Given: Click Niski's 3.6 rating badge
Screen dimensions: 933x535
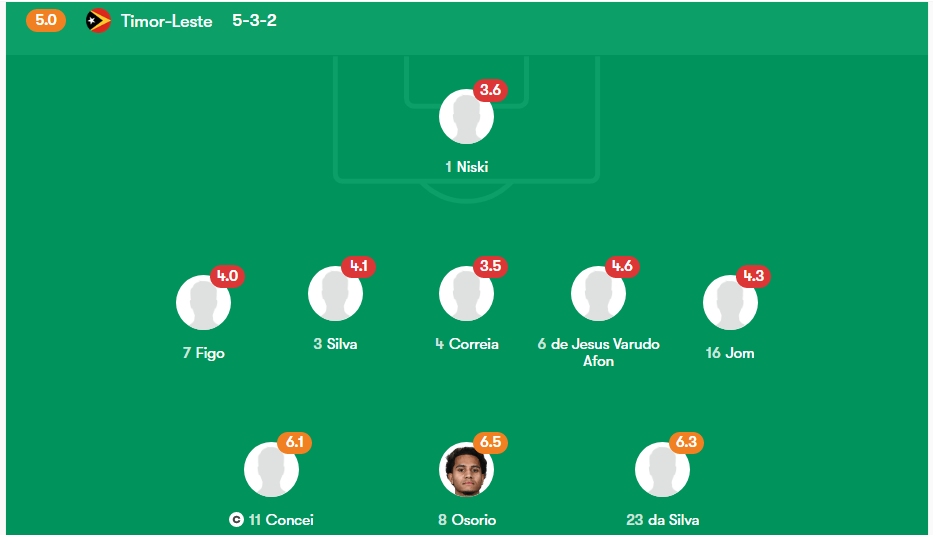Looking at the screenshot, I should tap(490, 90).
